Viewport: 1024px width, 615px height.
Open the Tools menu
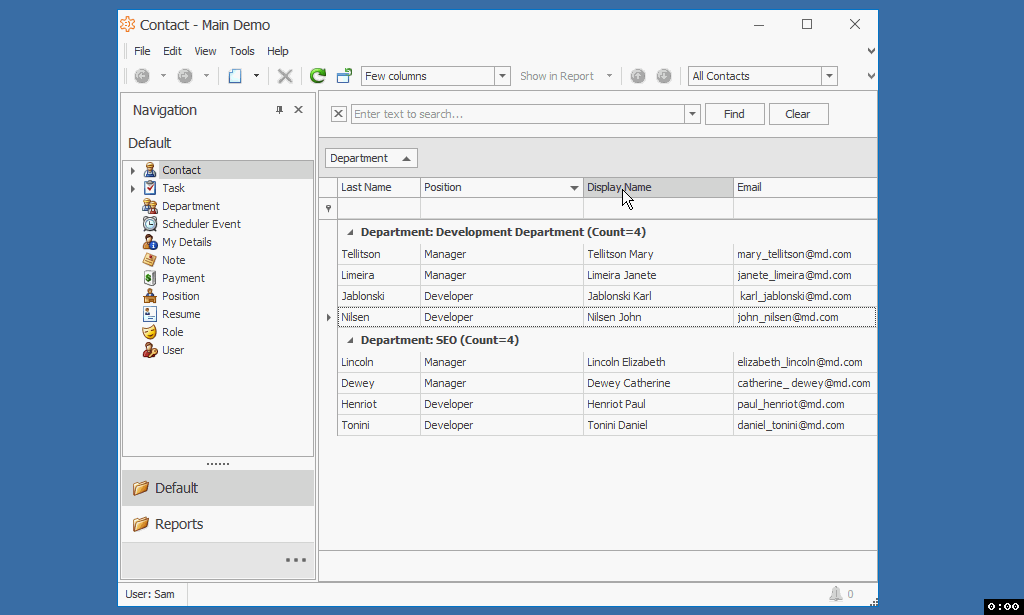[242, 51]
